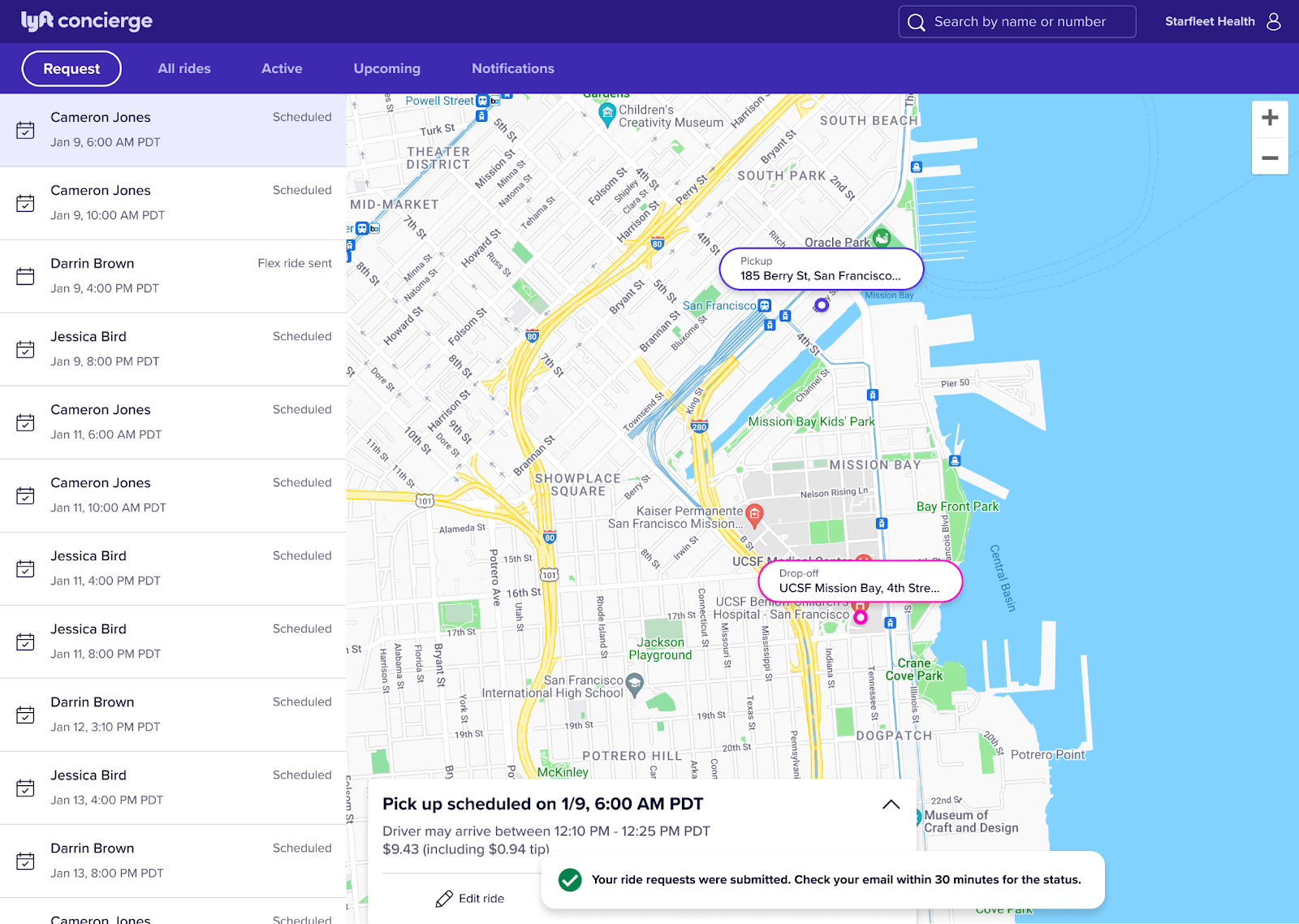Screen dimensions: 1299x924
Task: Click calendar icon for Jessica Bird Jan 11, 8:00 PM
Action: (25, 641)
